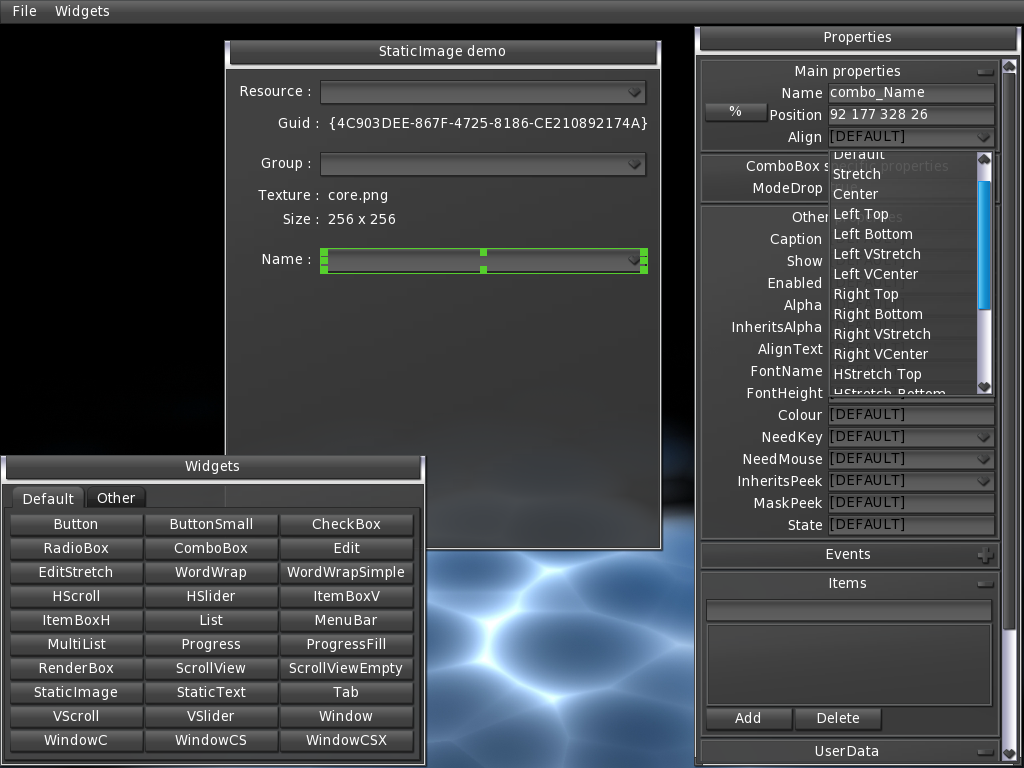The image size is (1024, 768).
Task: Open the Group combo box
Action: coord(634,165)
